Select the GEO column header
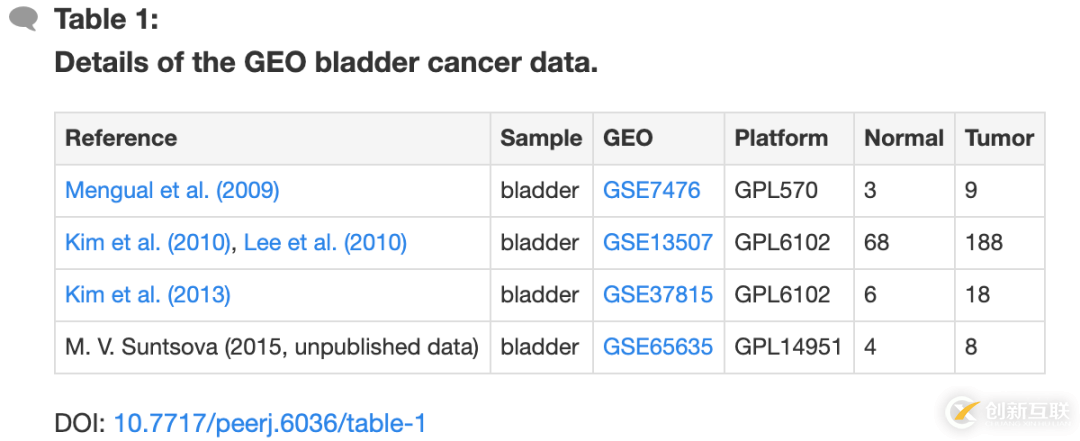Image resolution: width=1080 pixels, height=441 pixels. [x=628, y=138]
